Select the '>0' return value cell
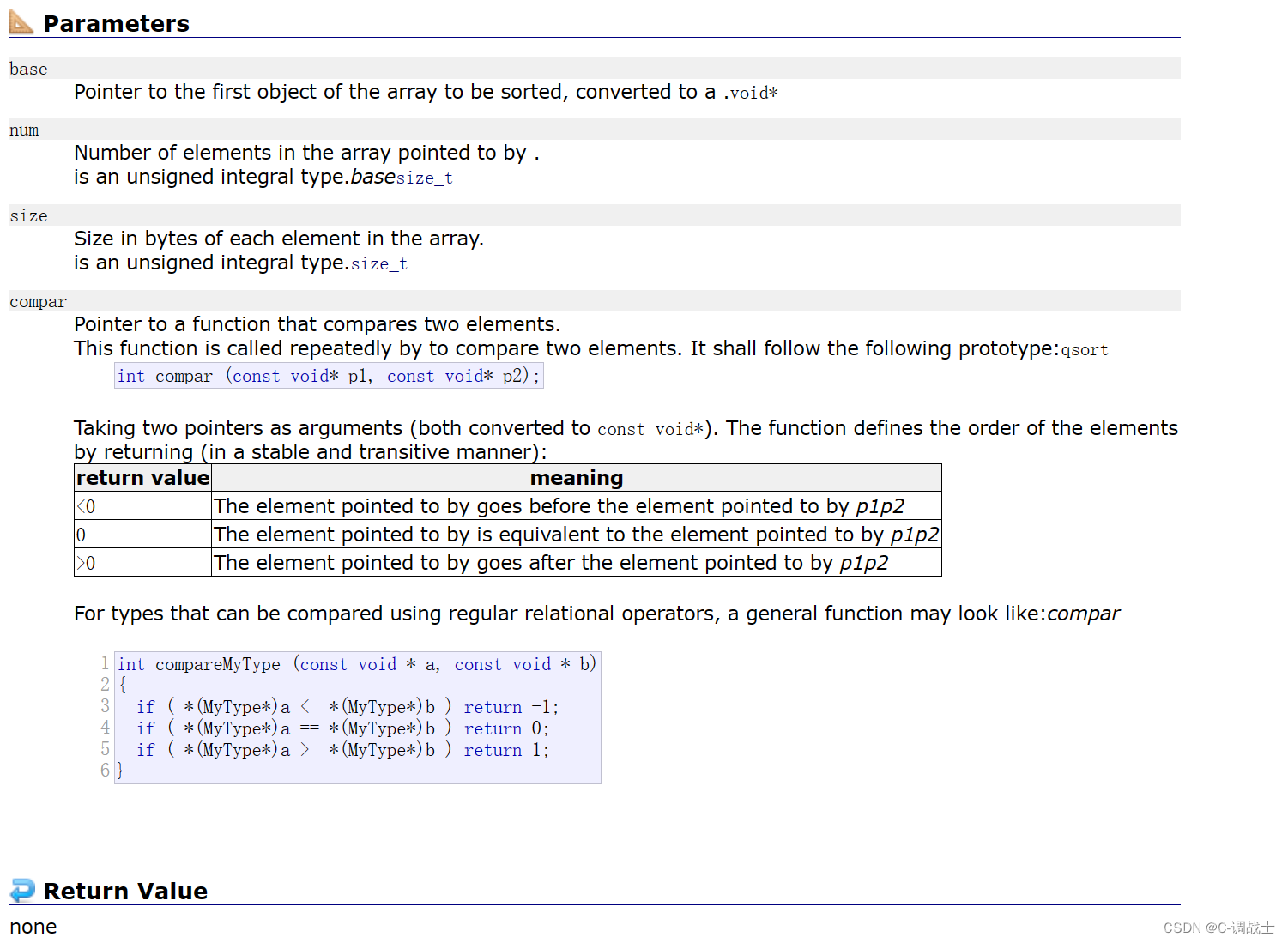Screen dimensions: 1288x943 (x=142, y=563)
